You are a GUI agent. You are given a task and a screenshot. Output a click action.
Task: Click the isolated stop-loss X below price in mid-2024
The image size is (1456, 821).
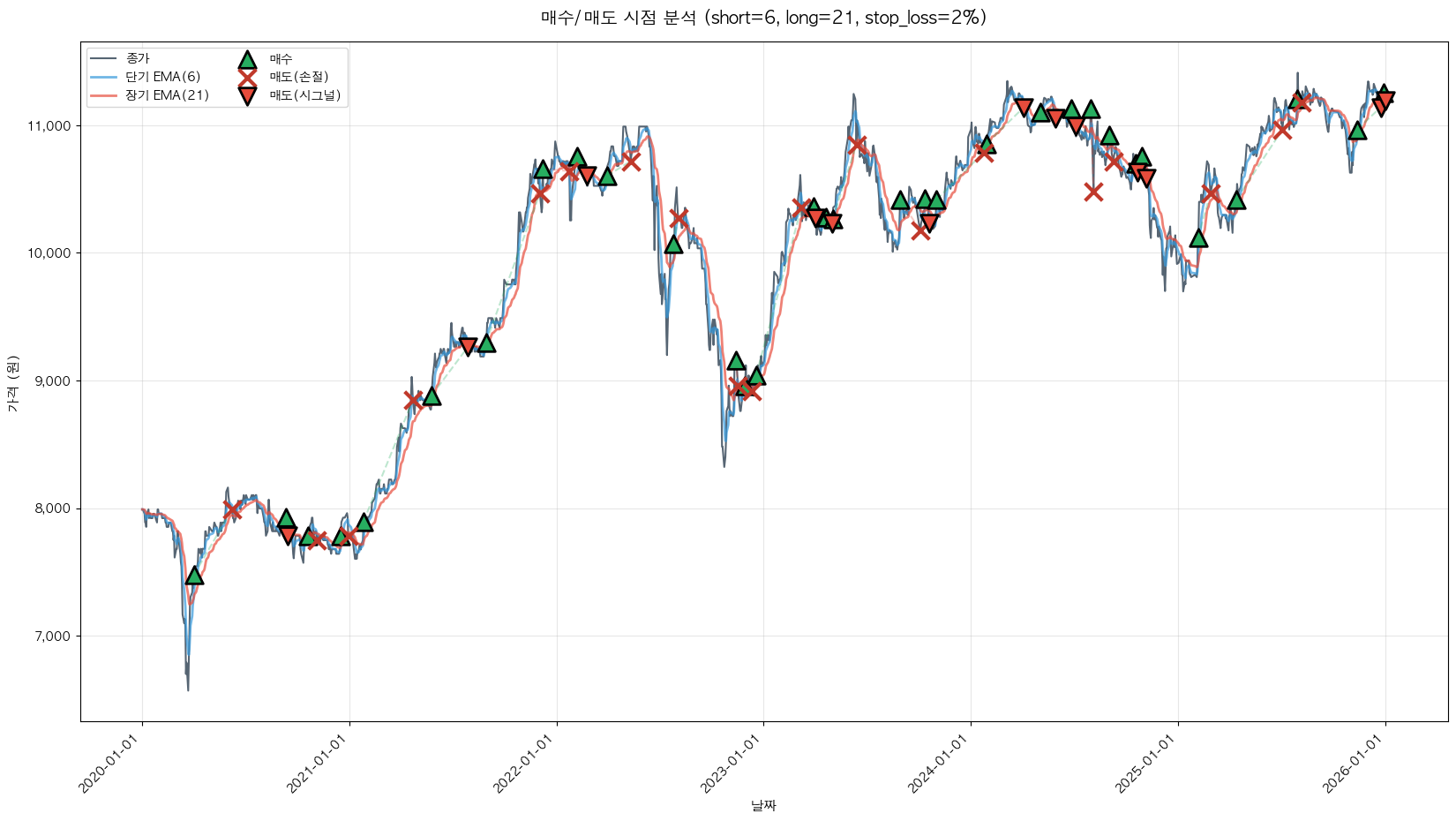tap(1093, 192)
